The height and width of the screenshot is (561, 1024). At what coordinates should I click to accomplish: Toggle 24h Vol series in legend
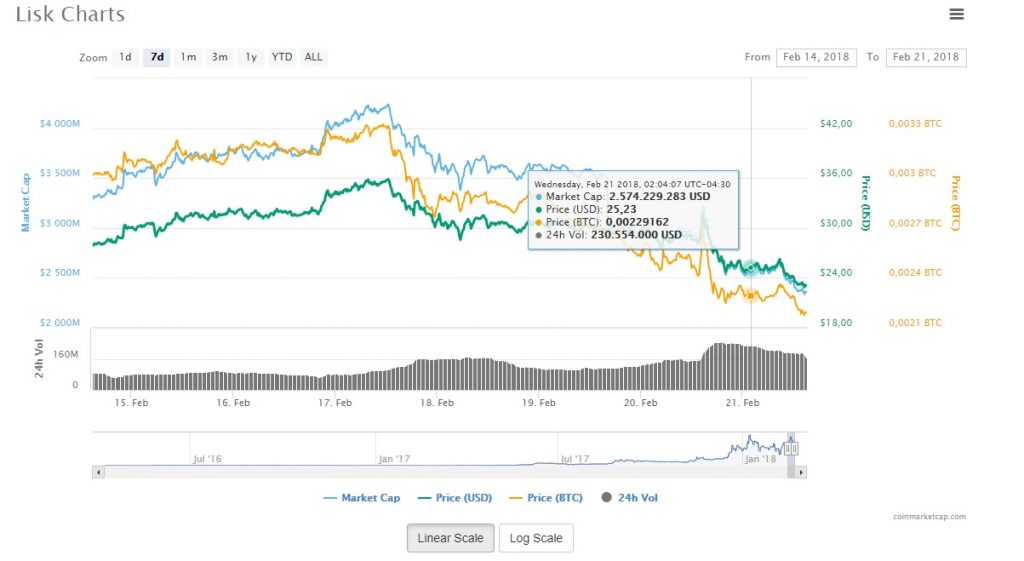(630, 498)
